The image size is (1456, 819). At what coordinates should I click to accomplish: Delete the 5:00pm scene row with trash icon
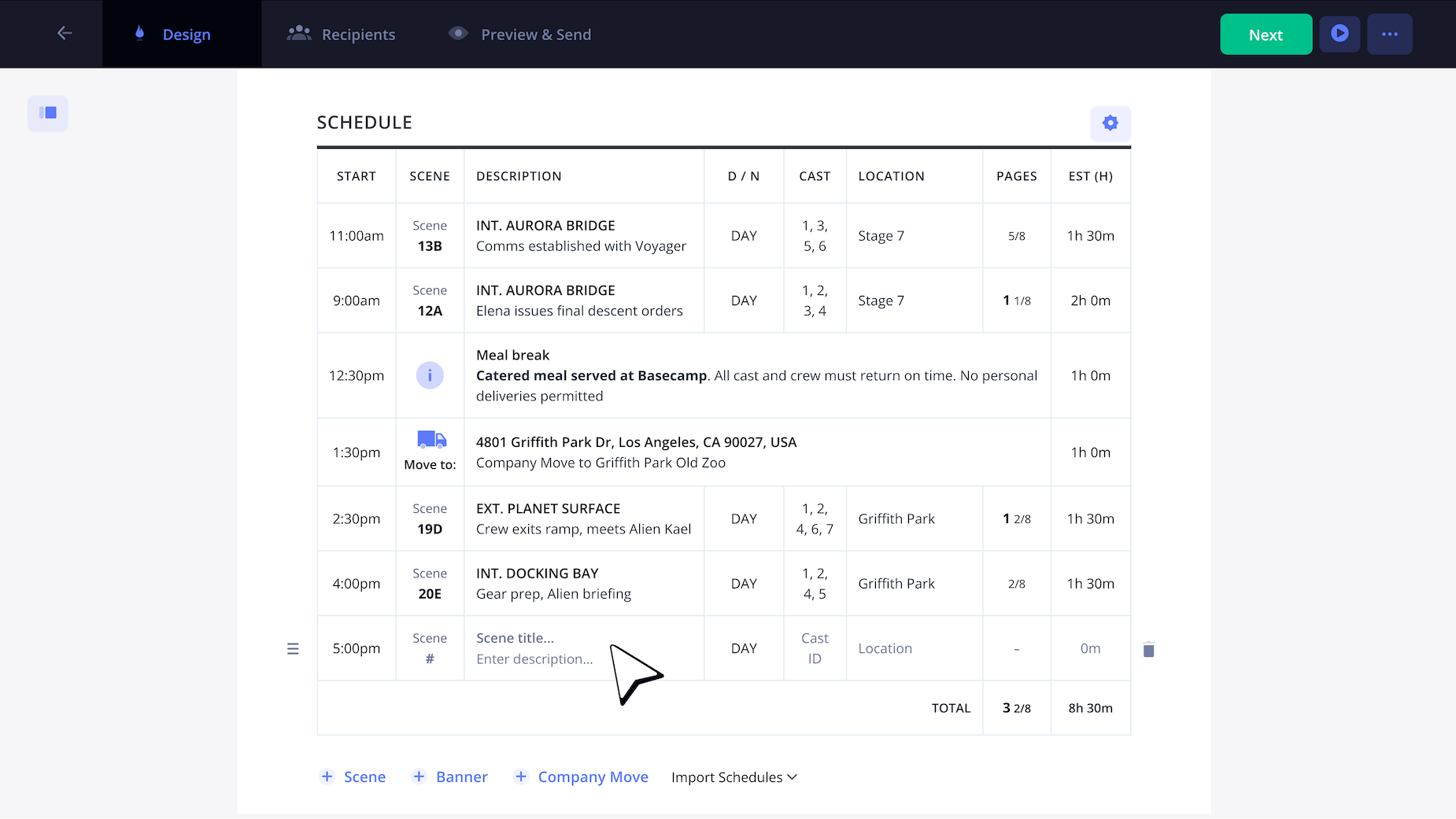click(x=1148, y=650)
